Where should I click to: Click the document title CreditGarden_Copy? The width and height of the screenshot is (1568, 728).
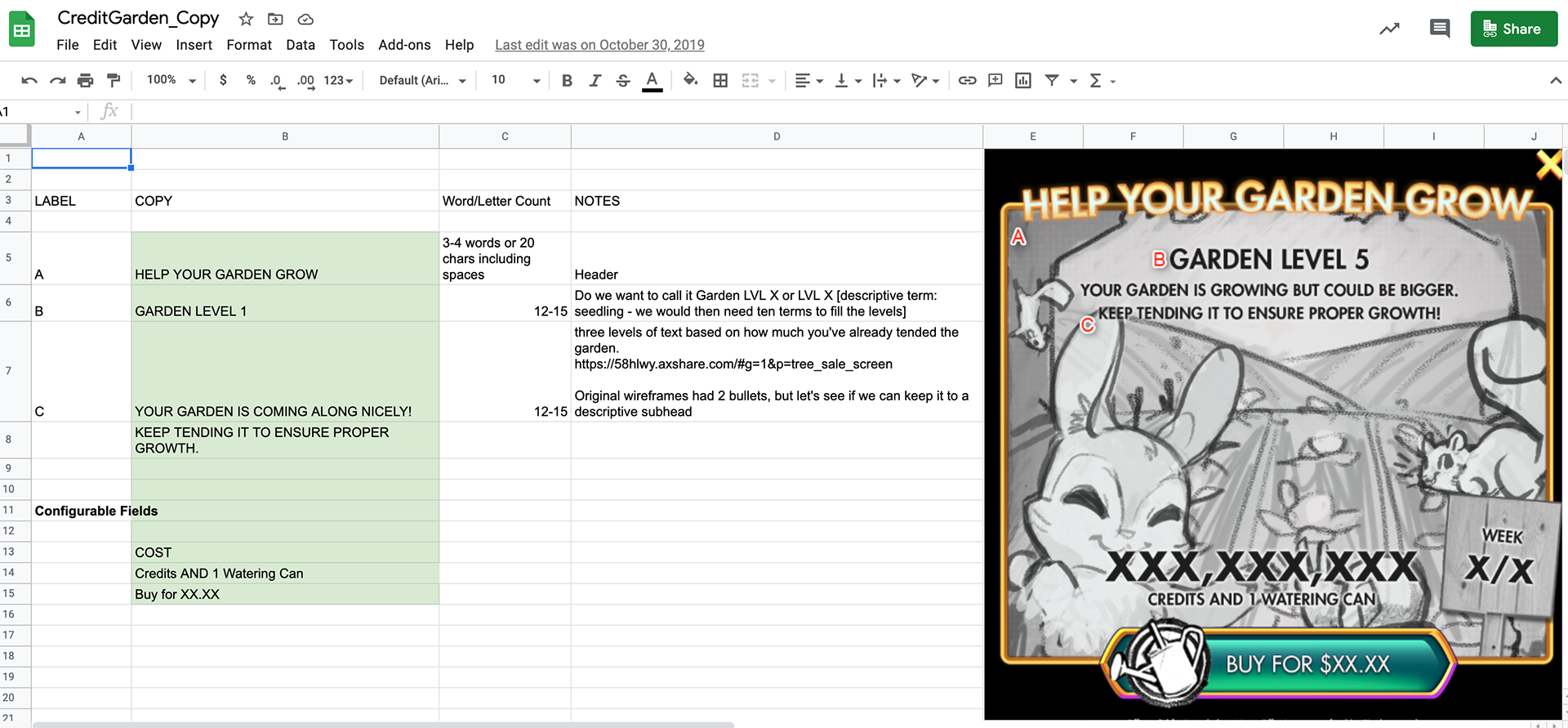point(138,18)
